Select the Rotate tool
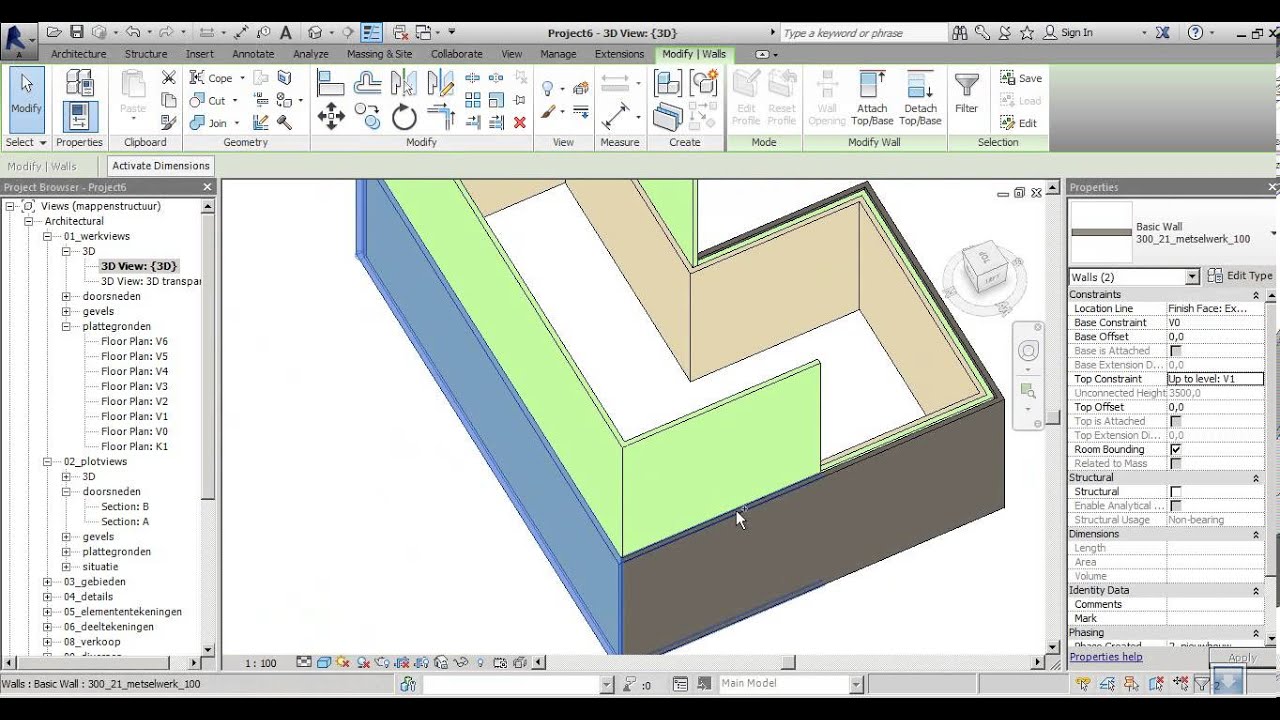Screen dimensions: 1280x720 404,117
